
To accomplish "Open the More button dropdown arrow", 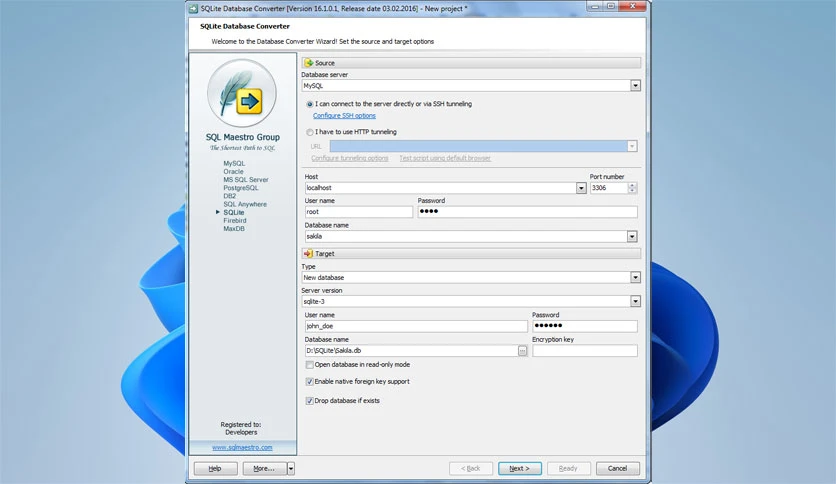I will (x=291, y=469).
